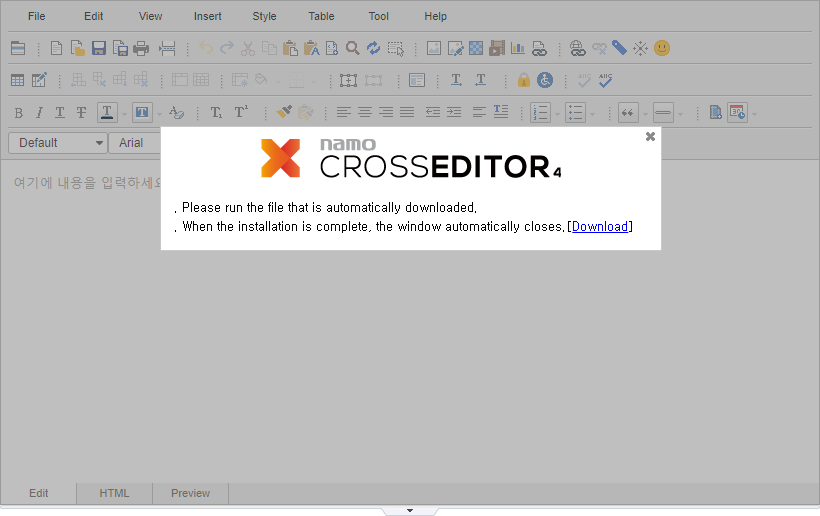Align text left
820x516 pixels.
coord(344,112)
